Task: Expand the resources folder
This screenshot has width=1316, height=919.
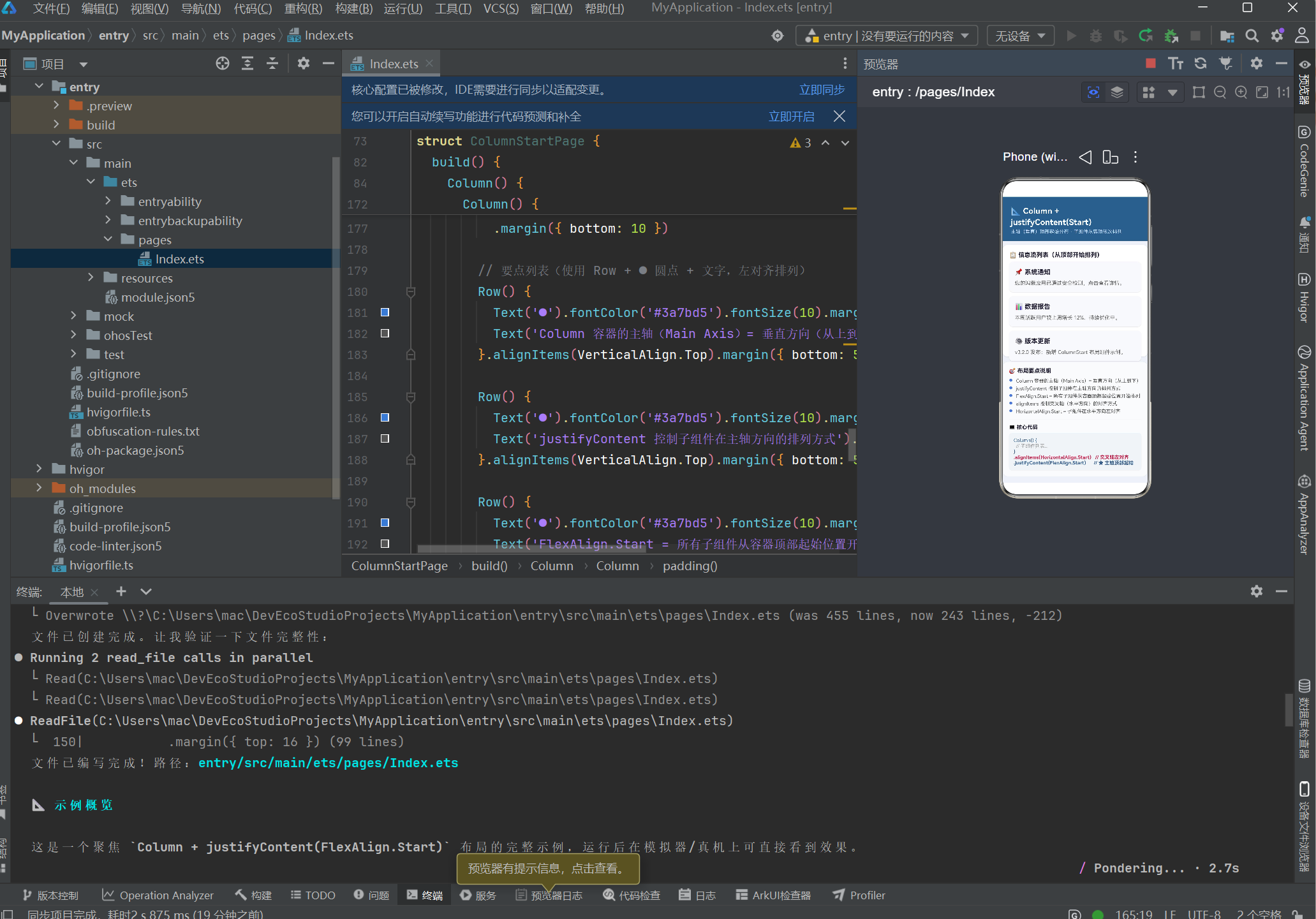Action: (91, 277)
